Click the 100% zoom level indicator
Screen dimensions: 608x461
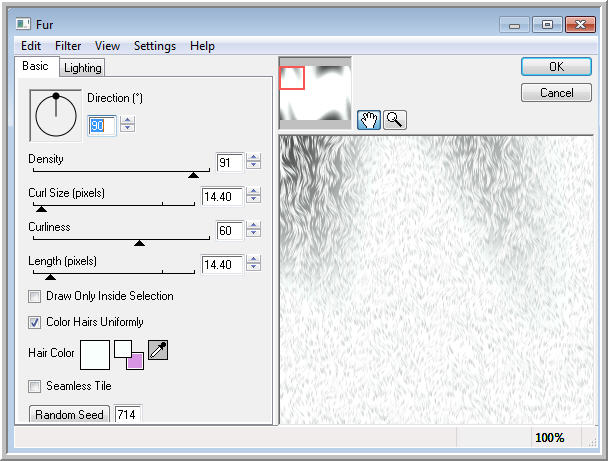tap(549, 438)
